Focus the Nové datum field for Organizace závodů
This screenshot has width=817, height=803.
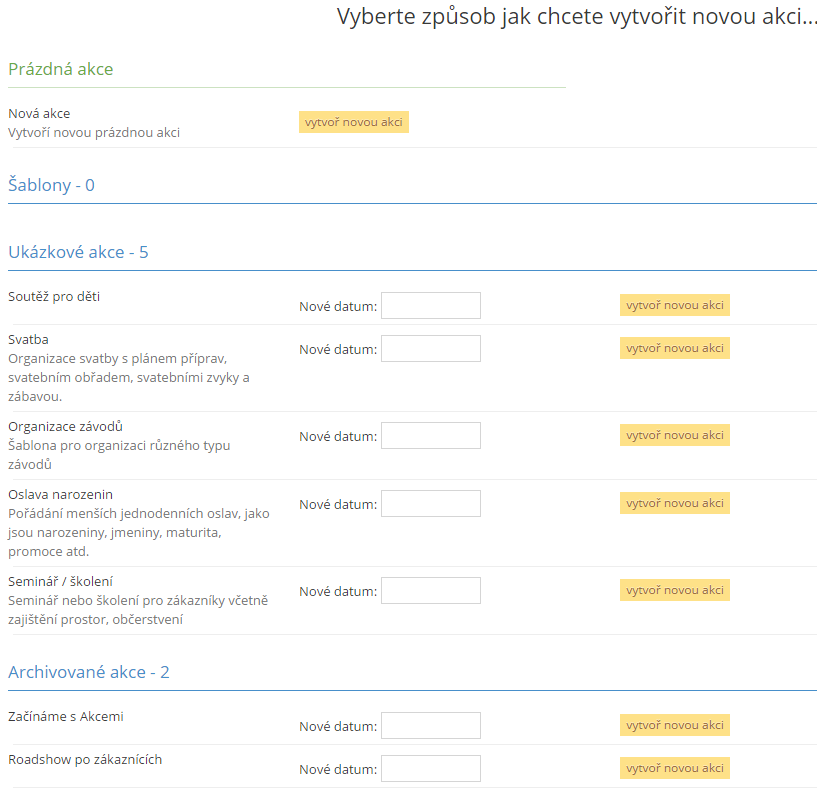(x=431, y=436)
